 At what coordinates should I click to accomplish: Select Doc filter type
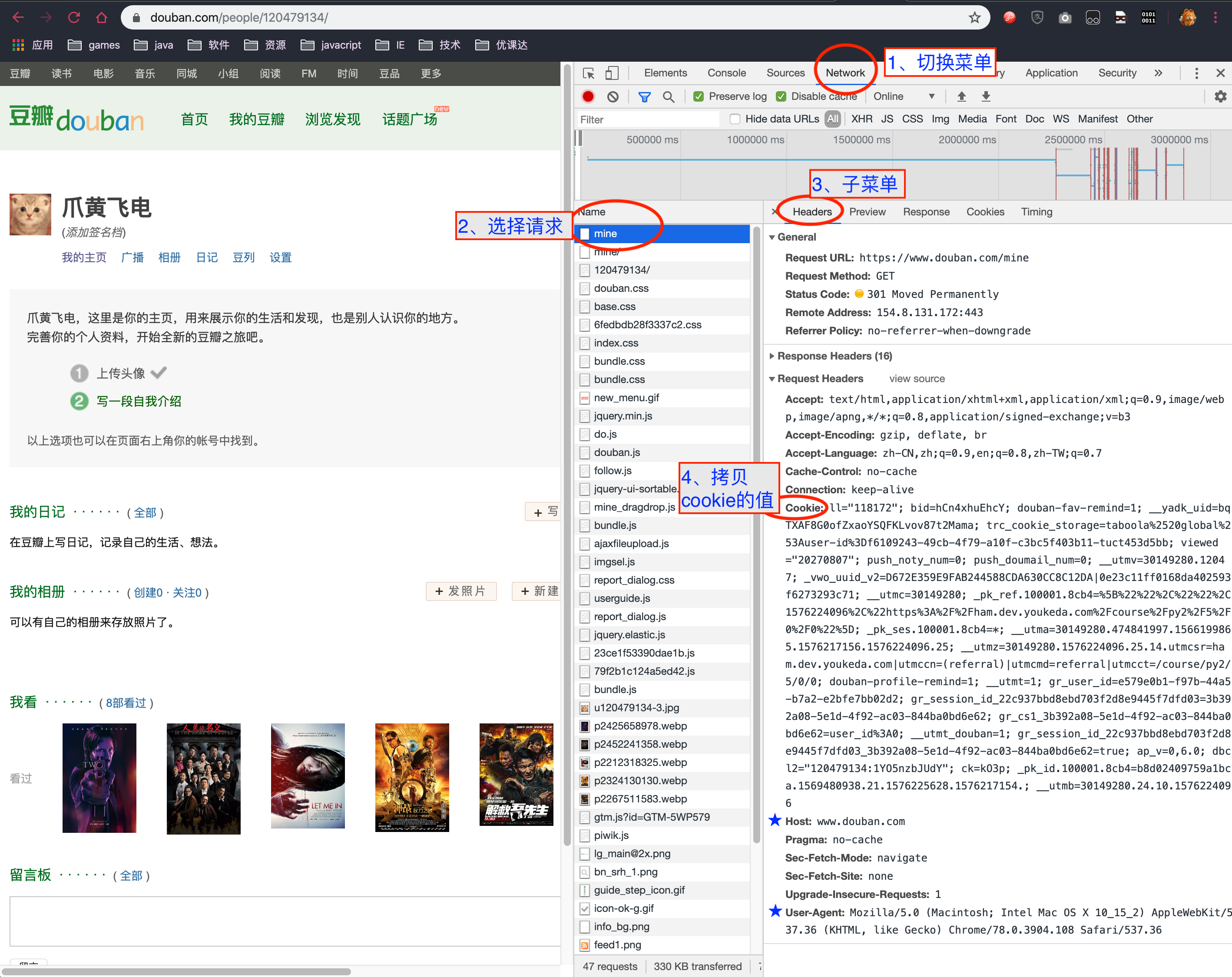pos(1034,119)
